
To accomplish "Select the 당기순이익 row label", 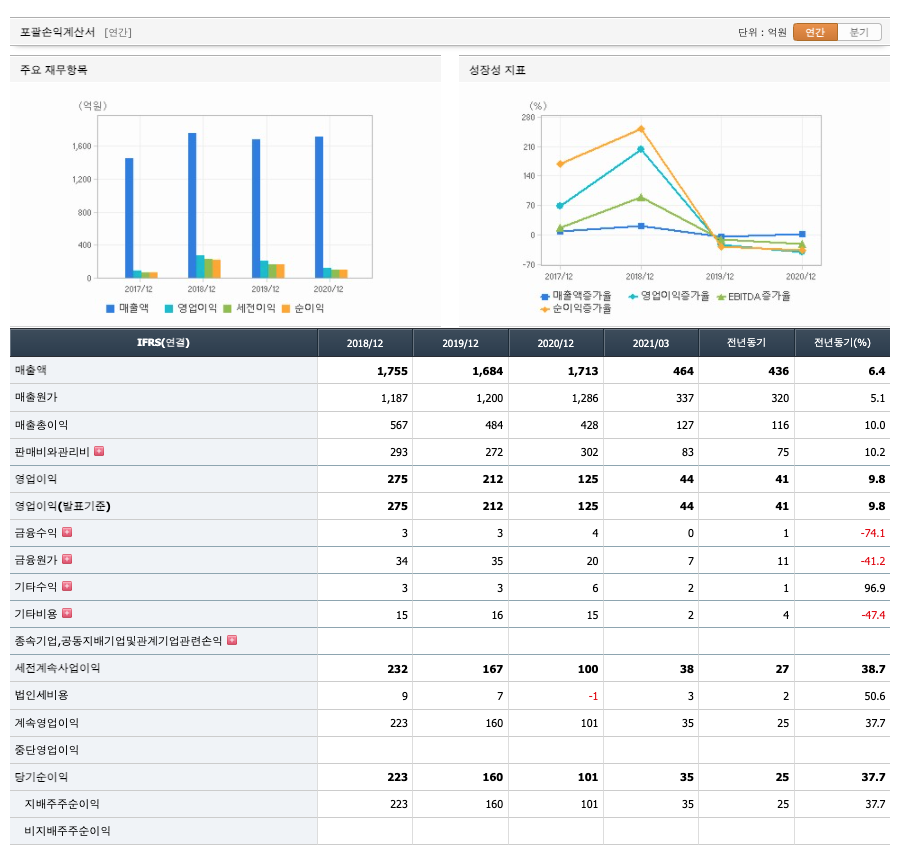I will (x=41, y=777).
